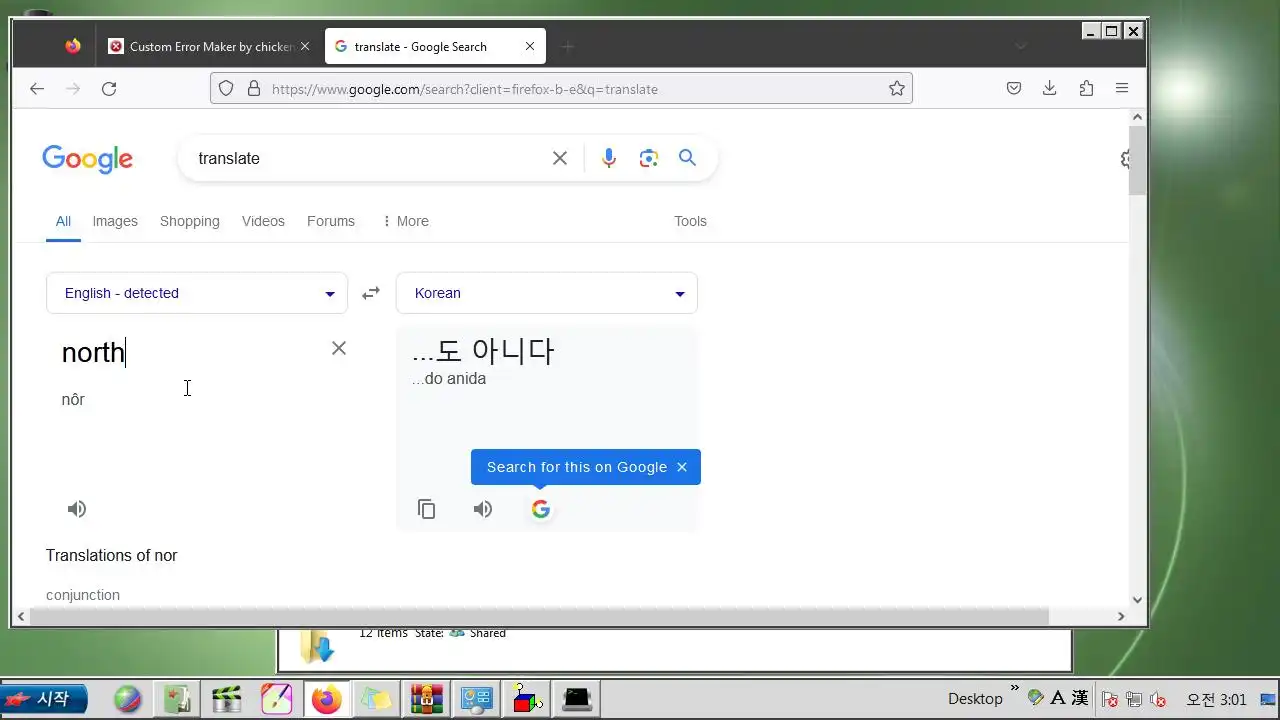Open the film clapper taskbar icon

click(227, 699)
